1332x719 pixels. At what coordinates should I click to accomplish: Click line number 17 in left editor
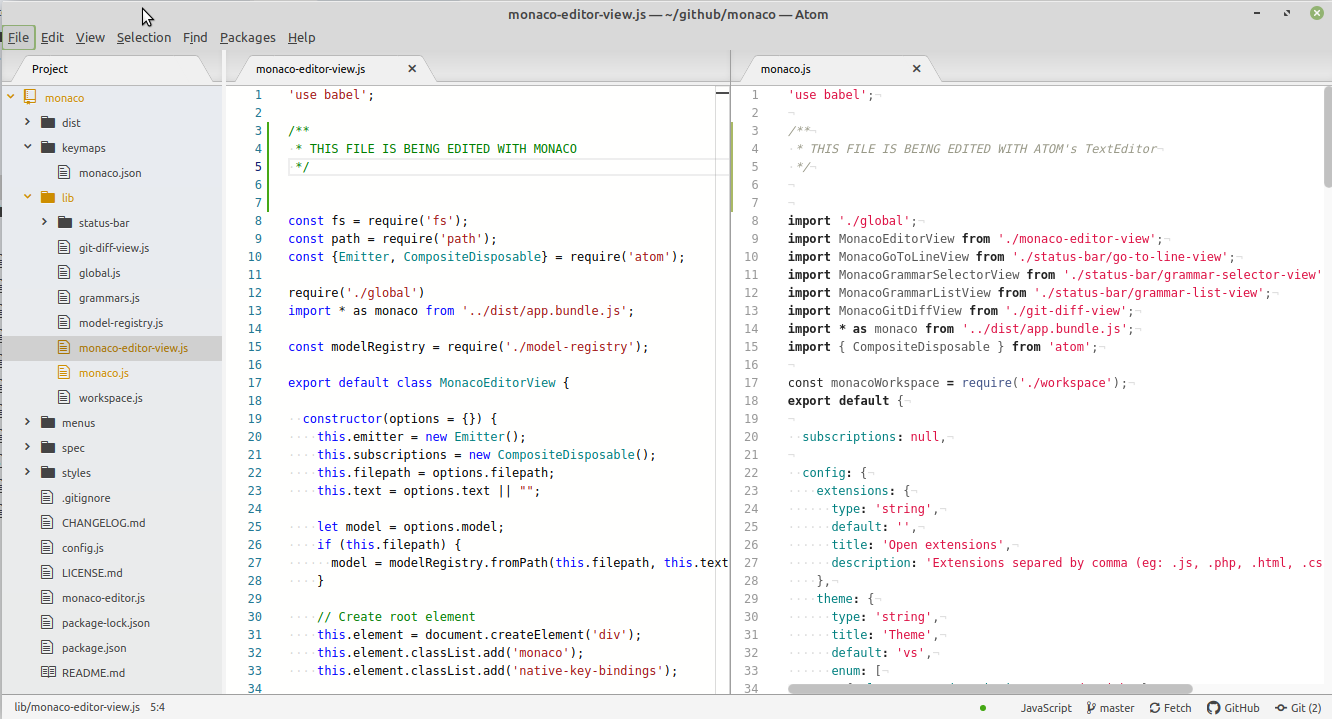coord(254,383)
